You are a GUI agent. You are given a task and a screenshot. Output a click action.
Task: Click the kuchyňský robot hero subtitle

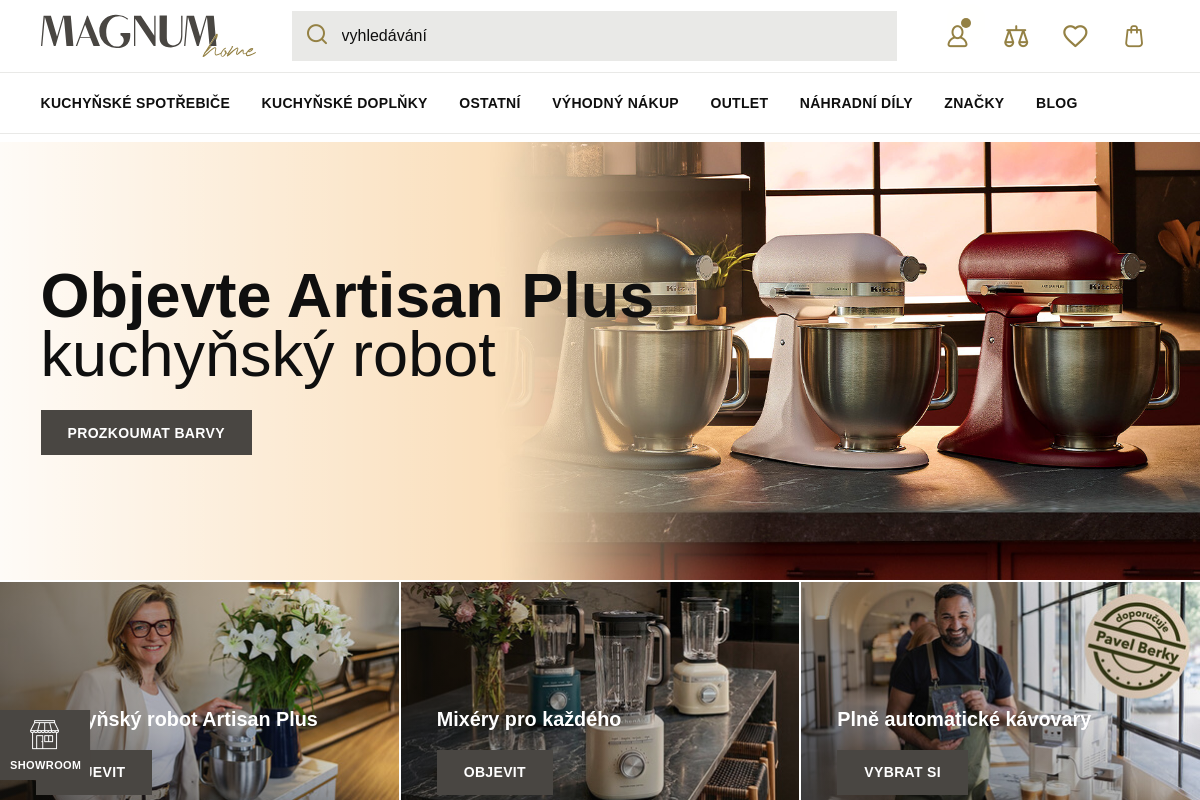coord(268,355)
